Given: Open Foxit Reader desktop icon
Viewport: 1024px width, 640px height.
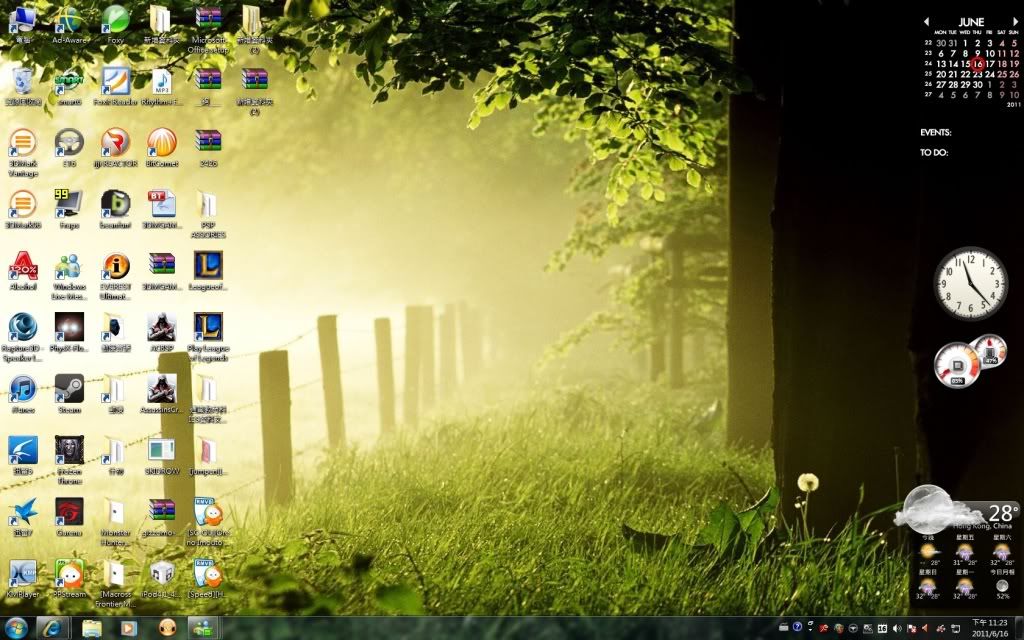Looking at the screenshot, I should (x=115, y=80).
